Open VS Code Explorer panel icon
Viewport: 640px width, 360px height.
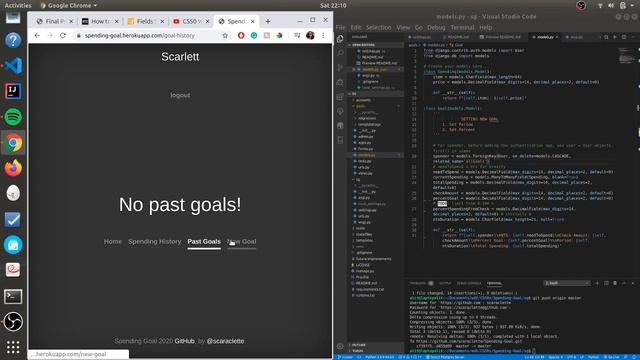[x=340, y=39]
